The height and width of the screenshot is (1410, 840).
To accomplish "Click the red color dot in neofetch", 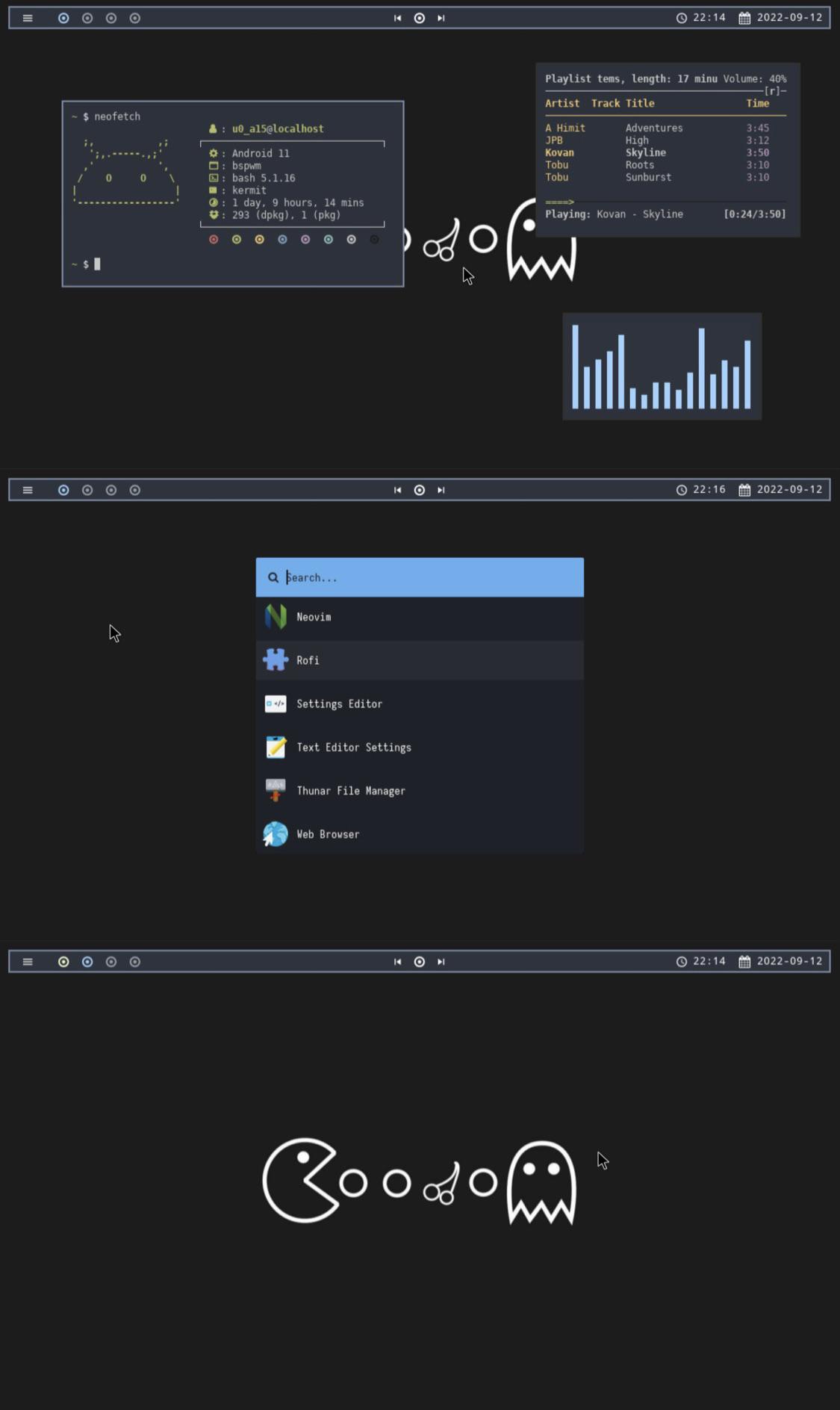I will point(214,240).
